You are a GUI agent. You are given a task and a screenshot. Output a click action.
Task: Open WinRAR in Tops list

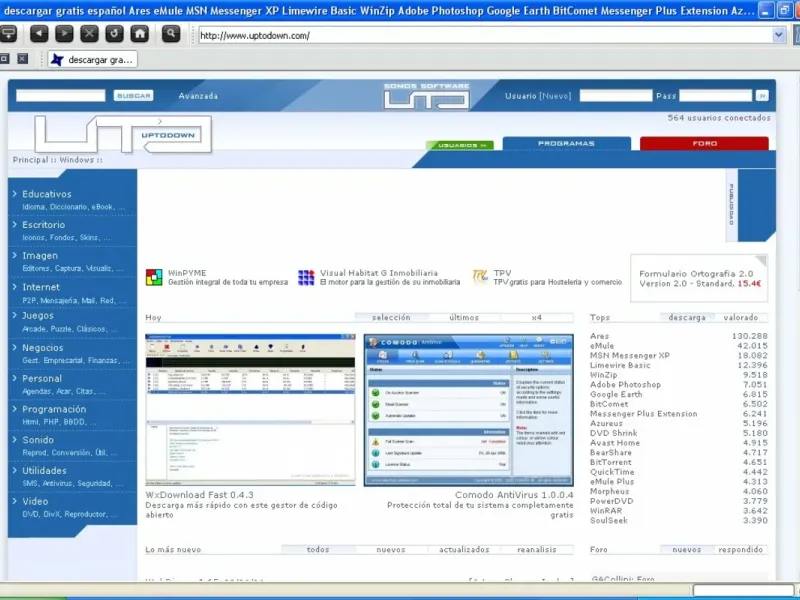[606, 511]
